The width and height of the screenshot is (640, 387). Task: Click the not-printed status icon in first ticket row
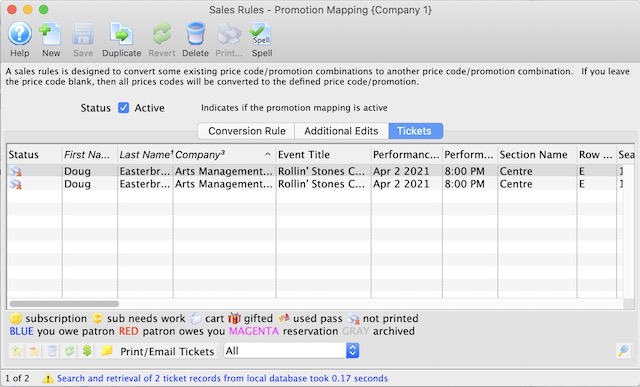coord(16,171)
